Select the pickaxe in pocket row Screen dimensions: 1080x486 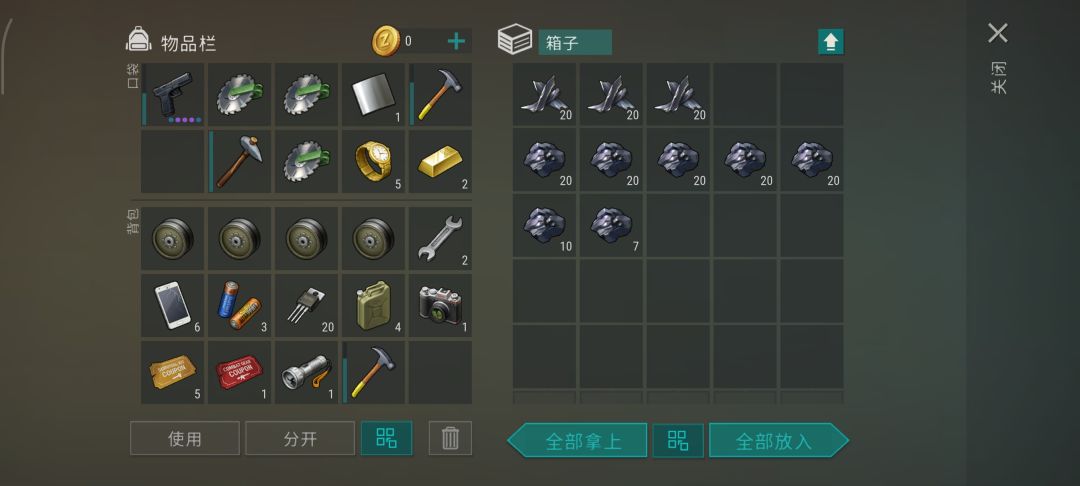[239, 162]
